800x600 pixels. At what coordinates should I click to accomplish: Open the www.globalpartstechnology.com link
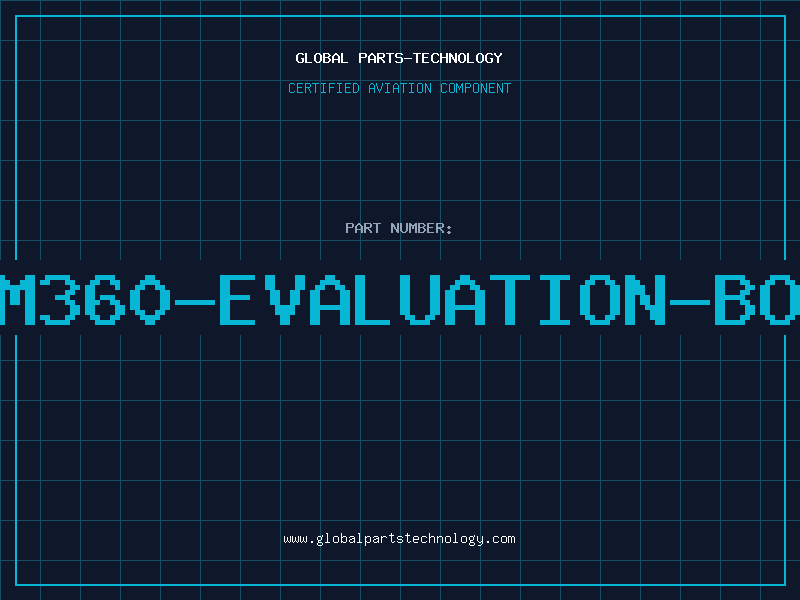(399, 539)
